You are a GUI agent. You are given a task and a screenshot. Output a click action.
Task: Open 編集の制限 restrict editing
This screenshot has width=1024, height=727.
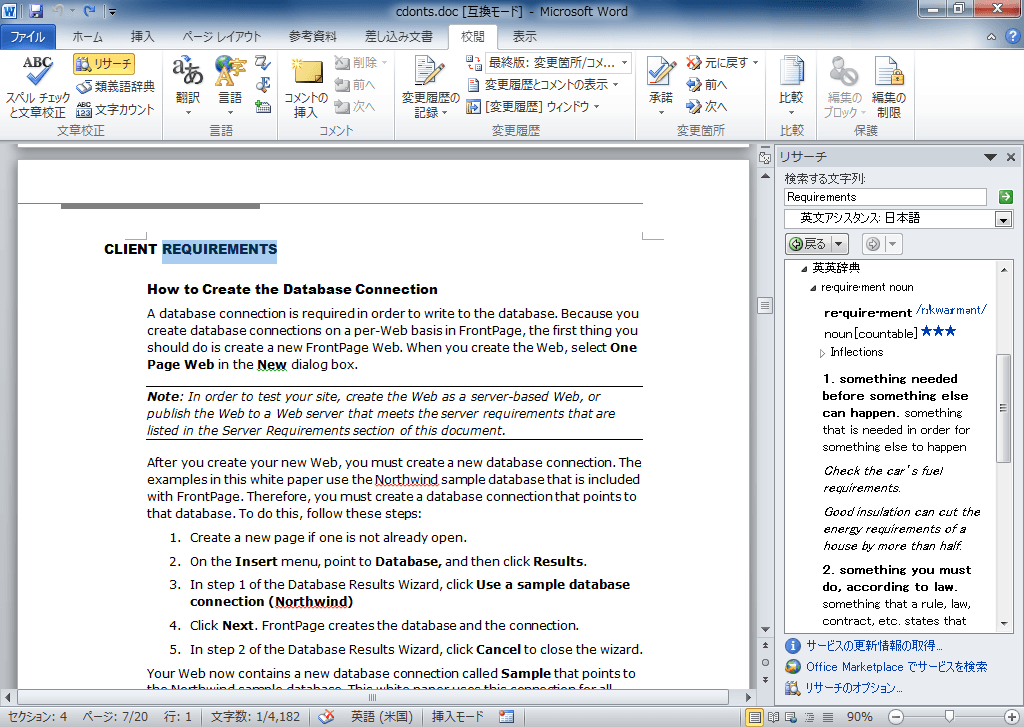888,88
